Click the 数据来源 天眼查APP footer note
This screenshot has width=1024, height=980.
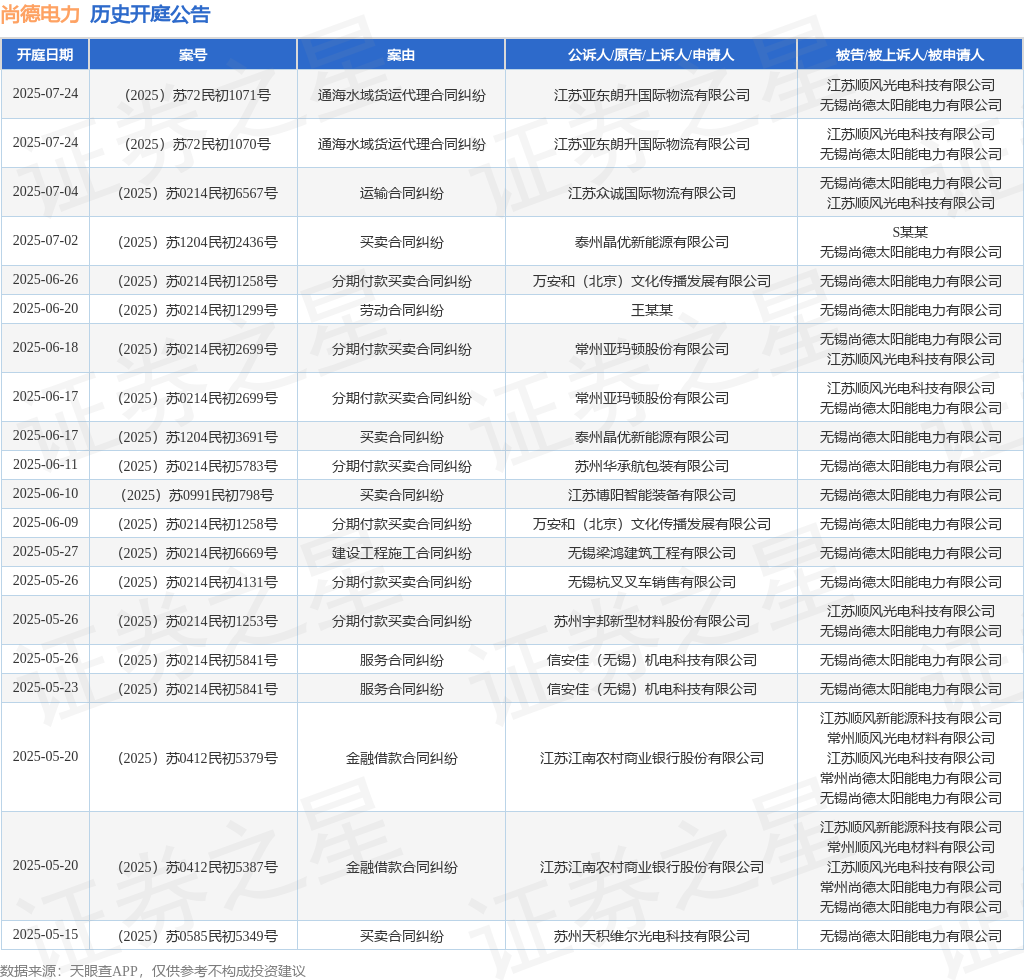(x=153, y=972)
